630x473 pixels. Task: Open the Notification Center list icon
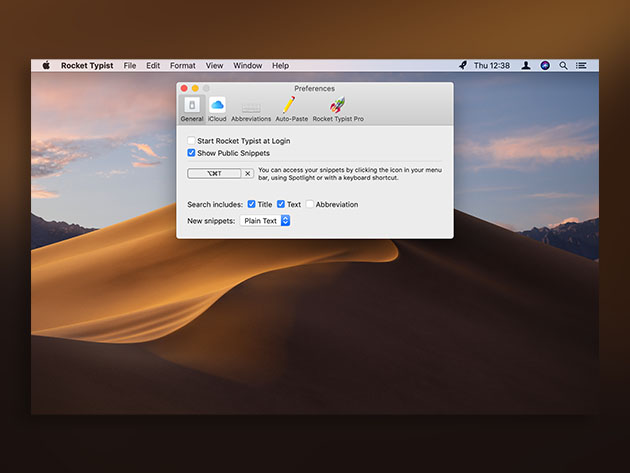pos(581,66)
